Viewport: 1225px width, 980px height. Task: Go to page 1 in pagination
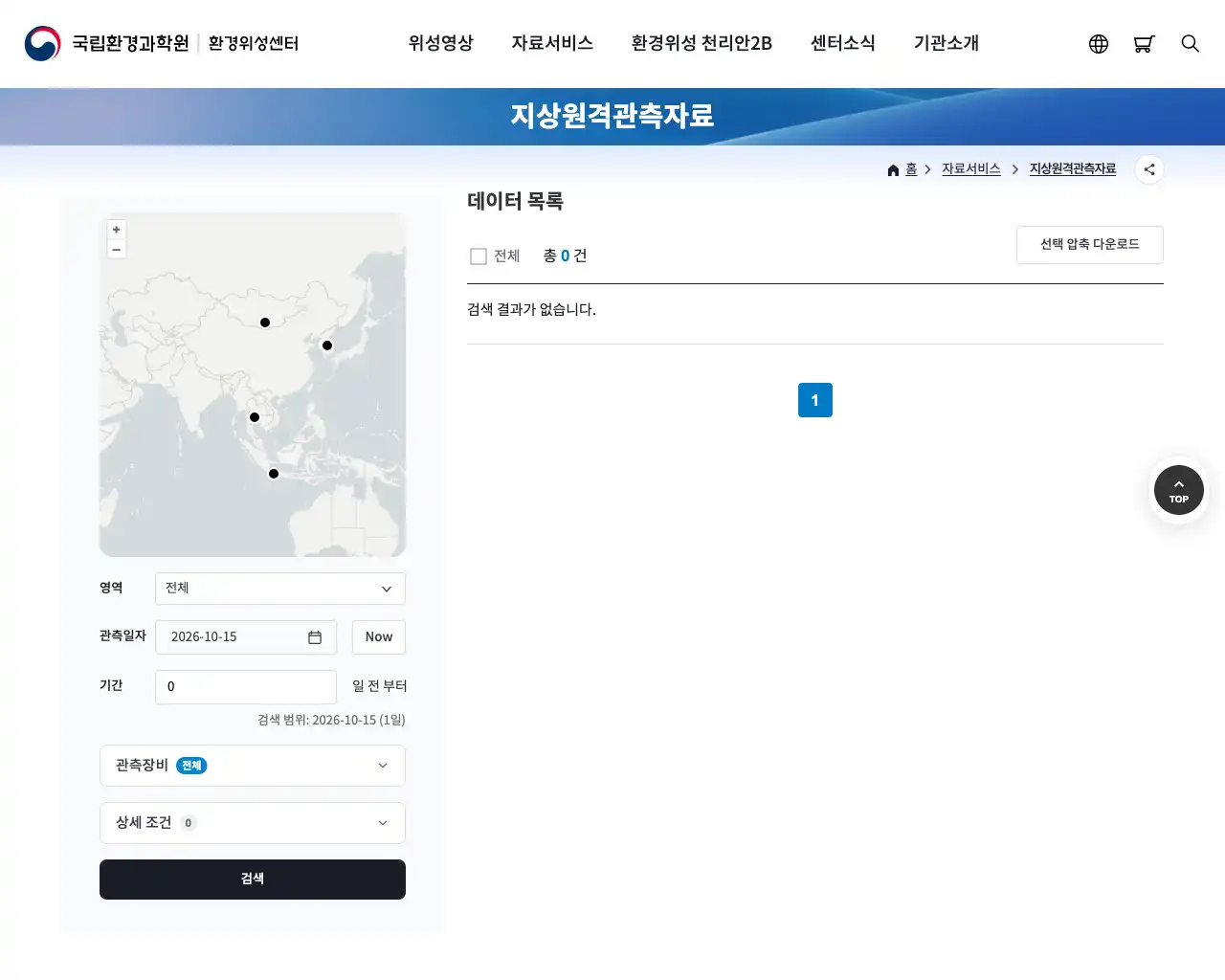[815, 400]
